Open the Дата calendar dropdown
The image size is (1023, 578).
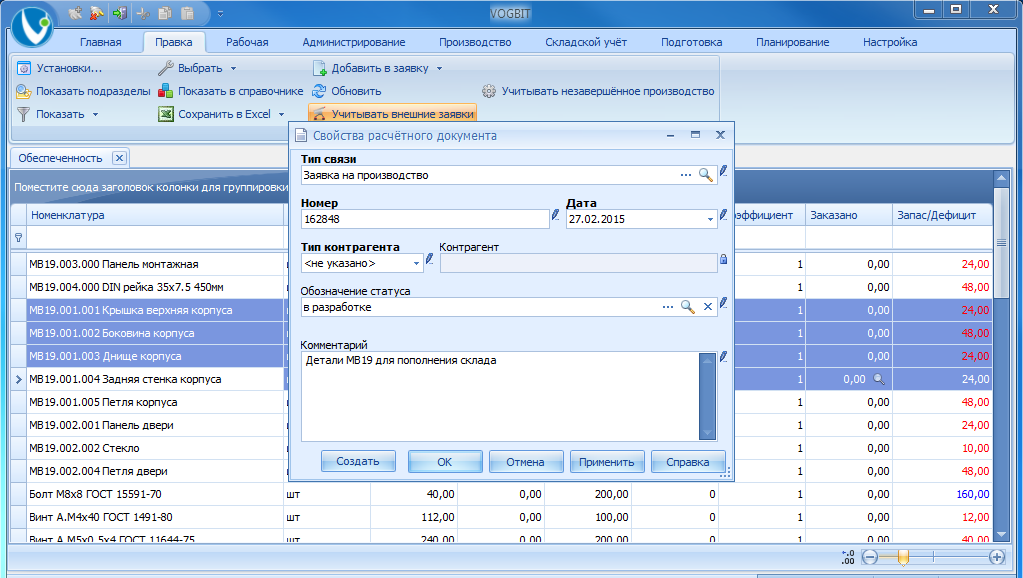(710, 219)
